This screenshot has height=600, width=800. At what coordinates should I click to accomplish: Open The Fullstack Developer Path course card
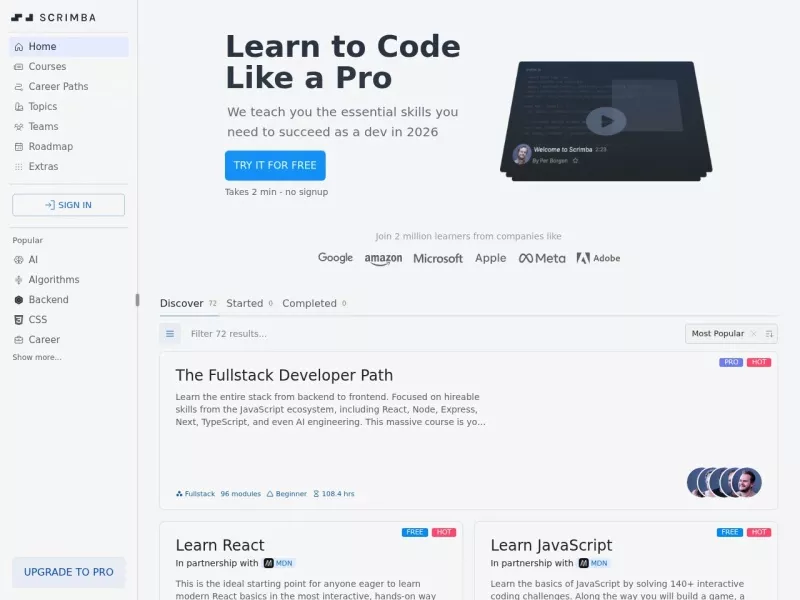468,431
